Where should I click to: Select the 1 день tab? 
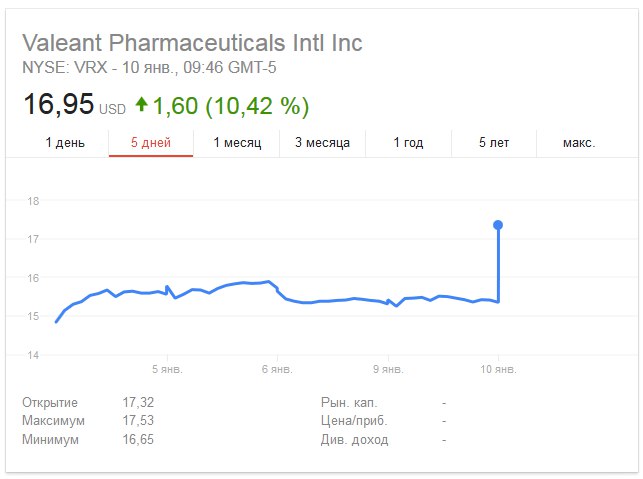click(65, 143)
